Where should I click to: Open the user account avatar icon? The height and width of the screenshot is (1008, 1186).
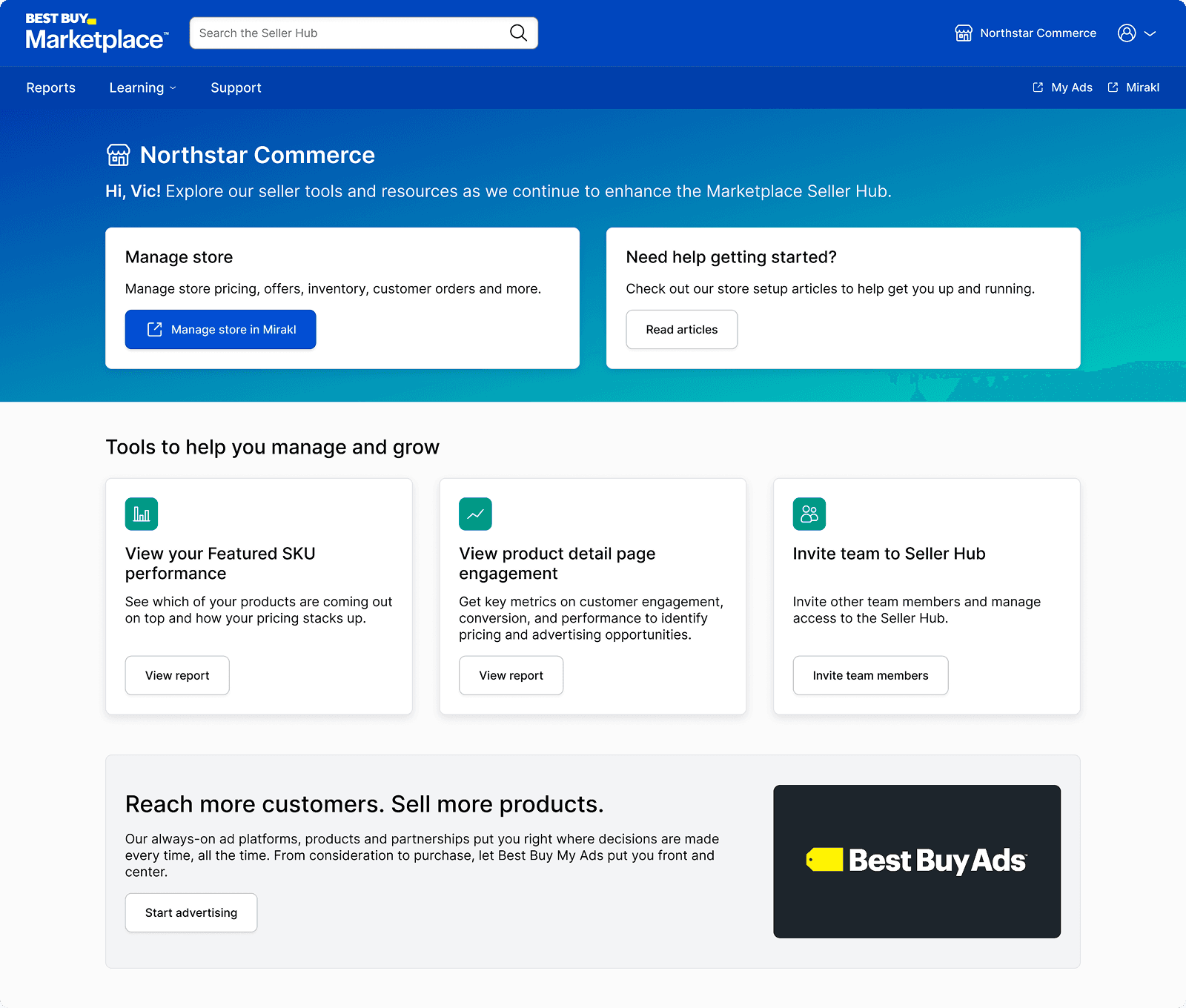pos(1127,33)
